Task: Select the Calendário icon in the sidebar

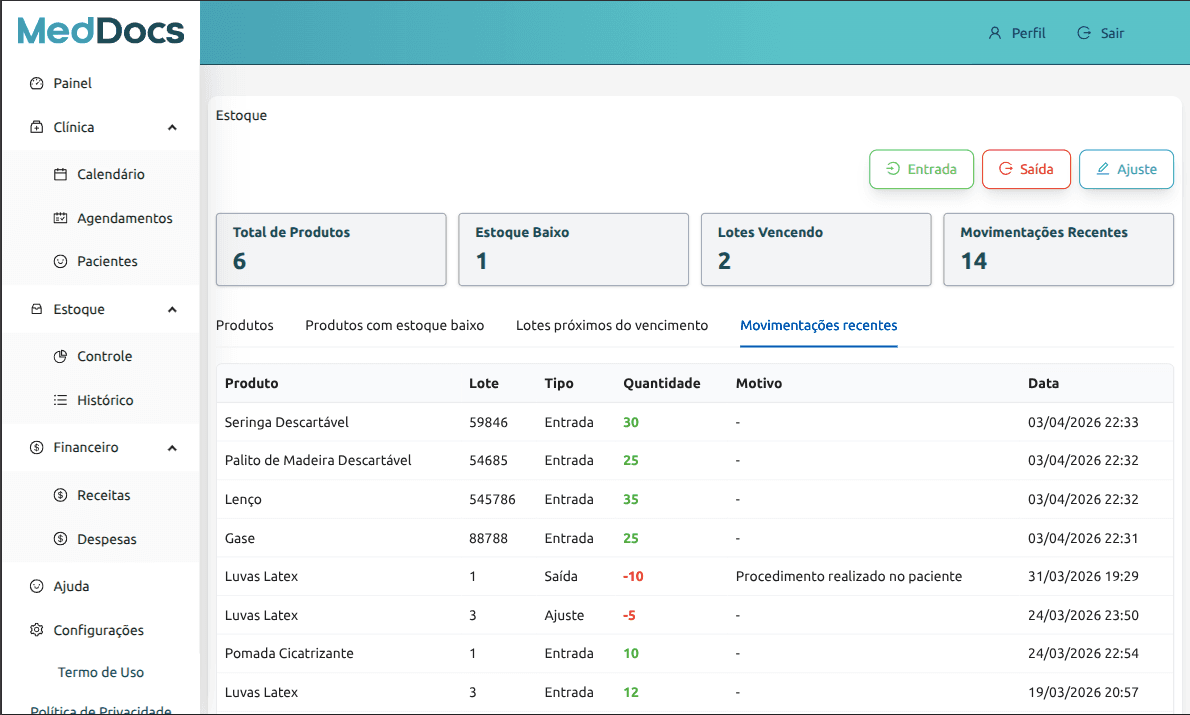Action: [x=59, y=173]
